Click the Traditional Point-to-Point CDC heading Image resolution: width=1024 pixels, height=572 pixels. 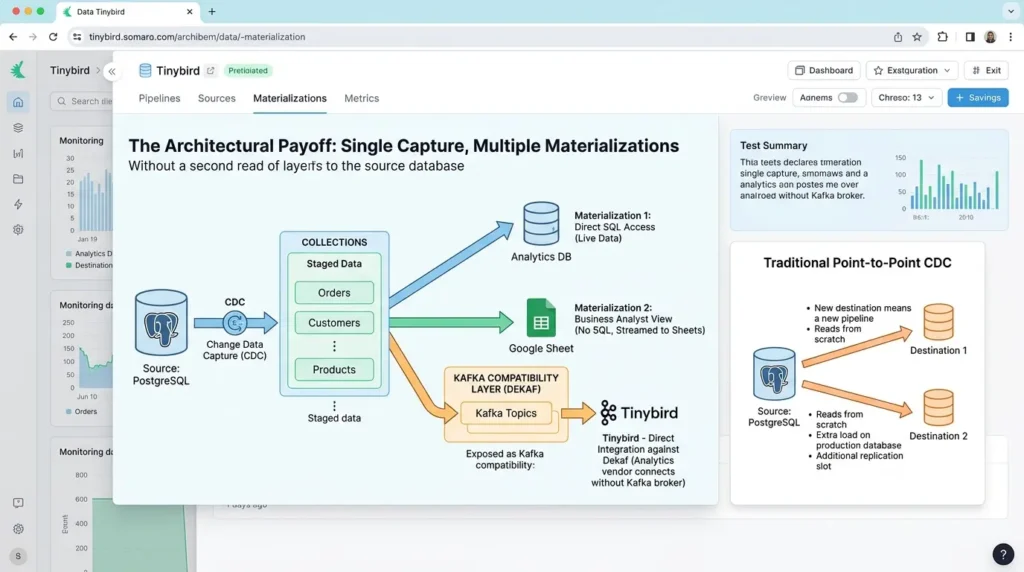click(x=857, y=262)
